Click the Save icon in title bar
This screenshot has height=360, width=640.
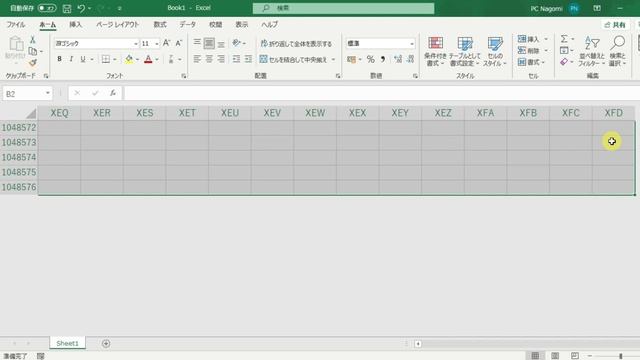(x=67, y=8)
